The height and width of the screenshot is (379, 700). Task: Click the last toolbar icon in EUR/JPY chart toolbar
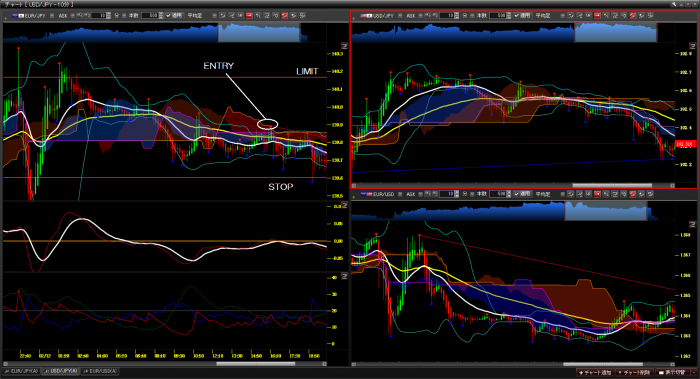302,16
